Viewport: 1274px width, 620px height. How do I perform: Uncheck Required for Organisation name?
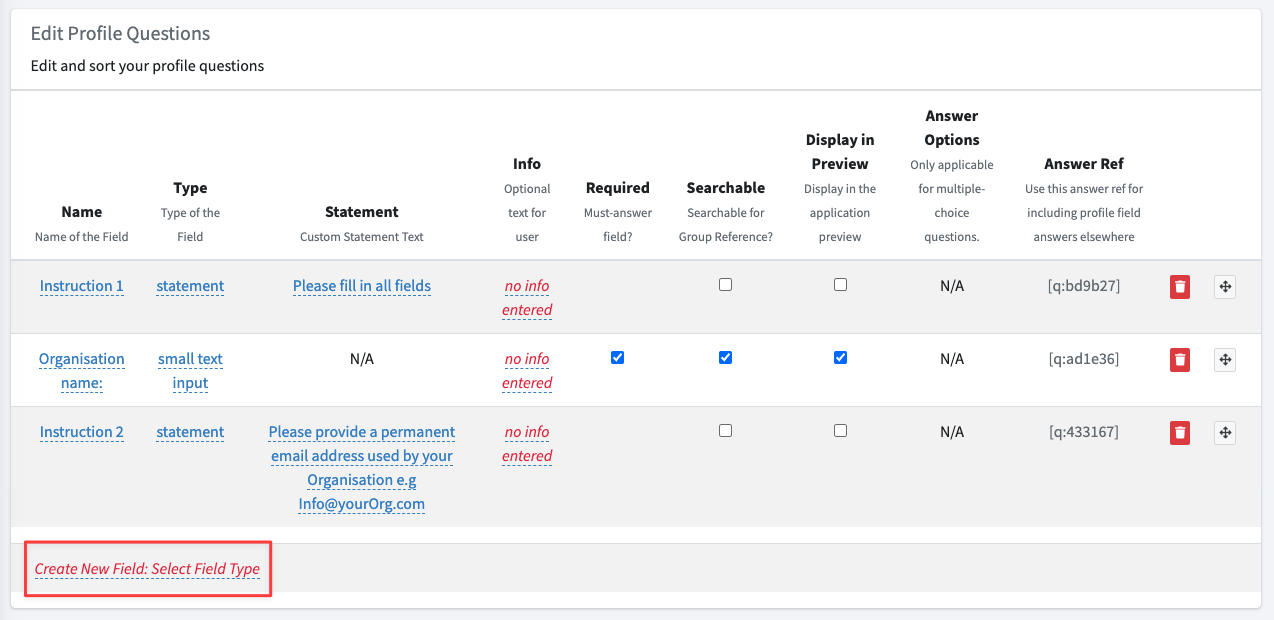point(617,358)
